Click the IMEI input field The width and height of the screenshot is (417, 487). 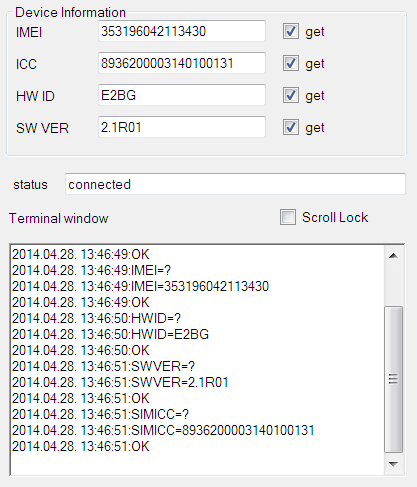point(182,31)
